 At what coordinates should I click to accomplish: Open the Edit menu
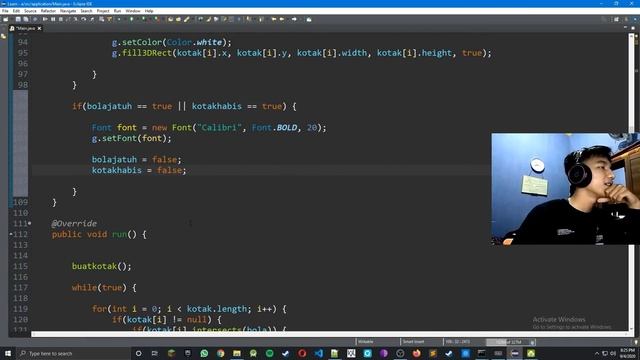pos(16,11)
